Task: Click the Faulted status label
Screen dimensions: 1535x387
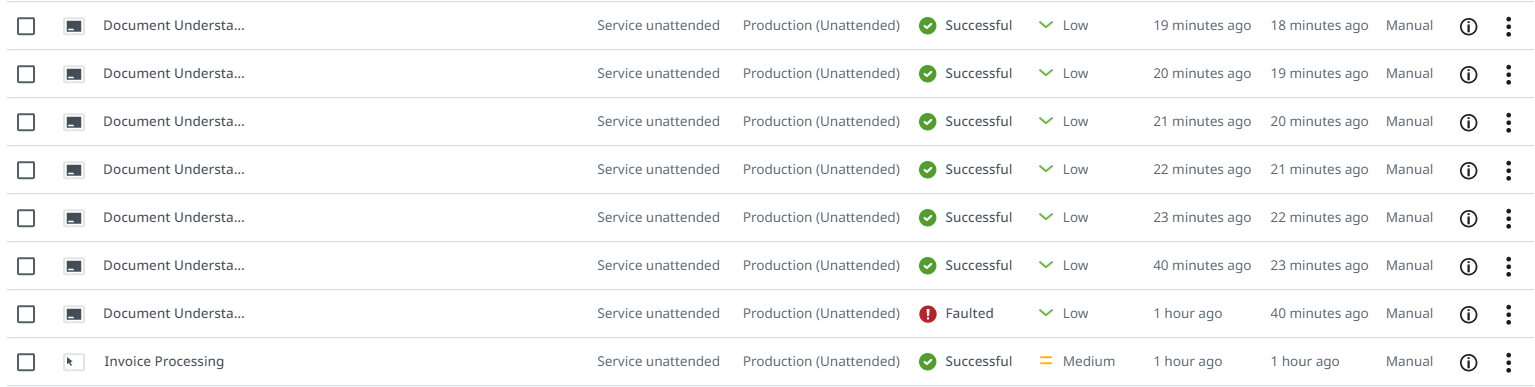Action: click(969, 314)
